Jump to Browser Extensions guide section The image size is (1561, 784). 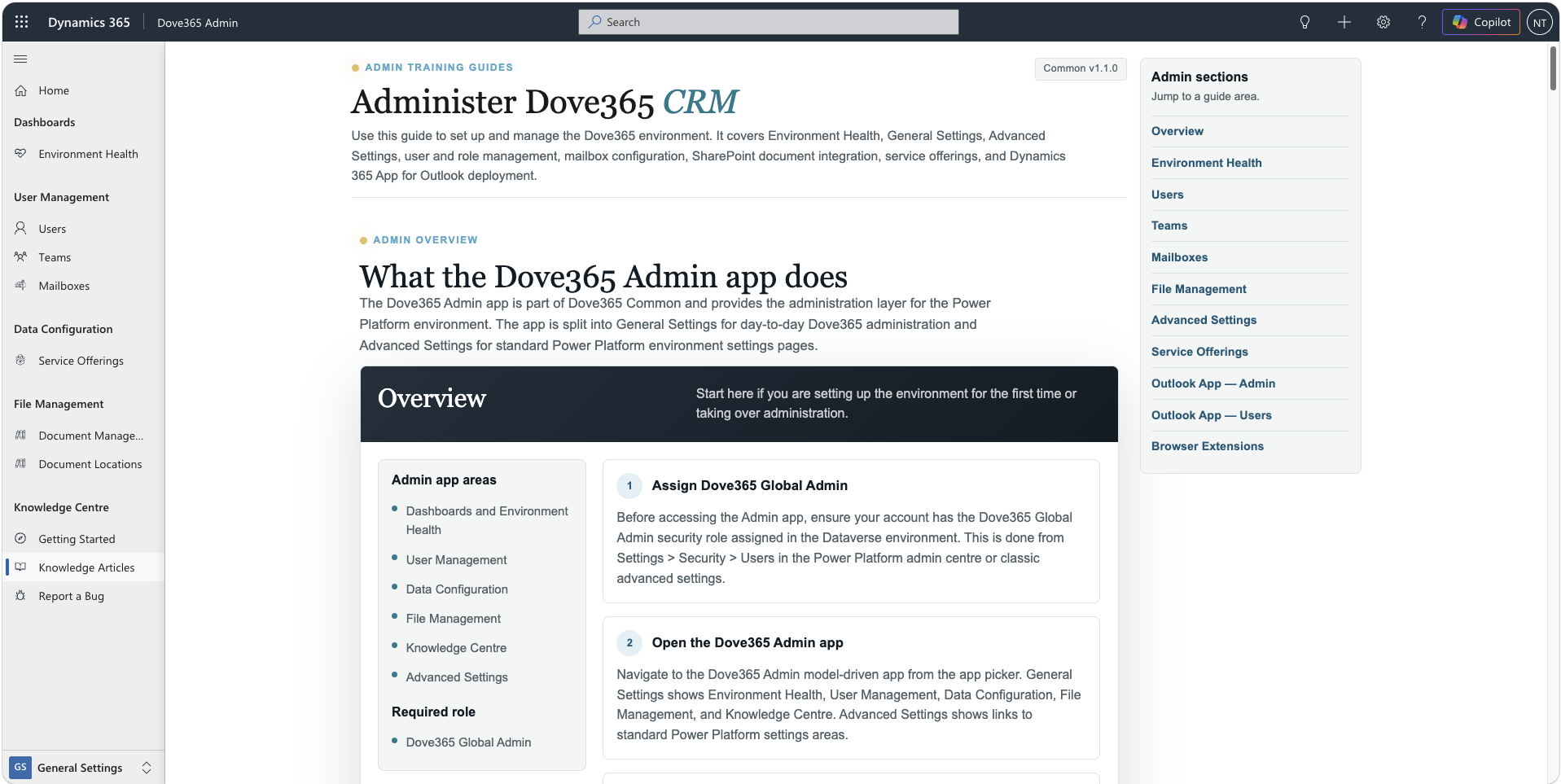click(1207, 446)
